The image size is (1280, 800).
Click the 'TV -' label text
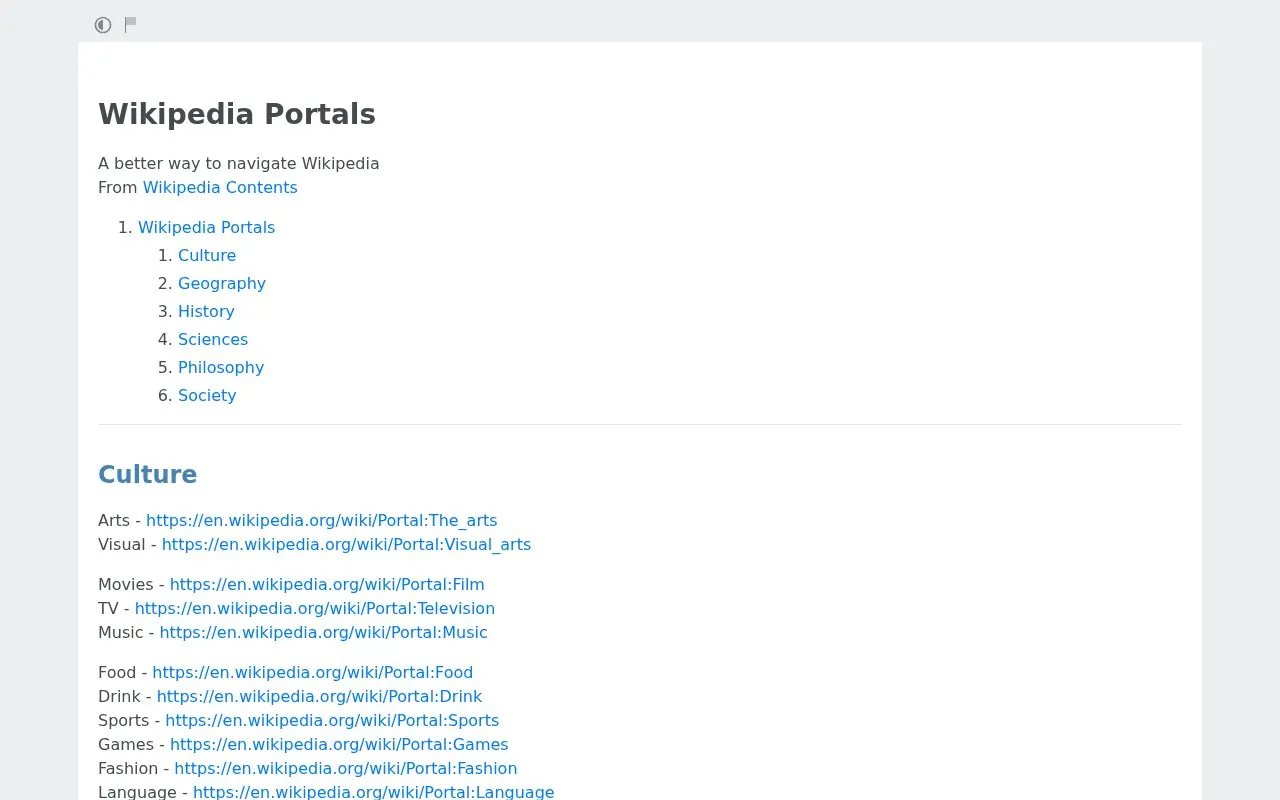(x=114, y=608)
